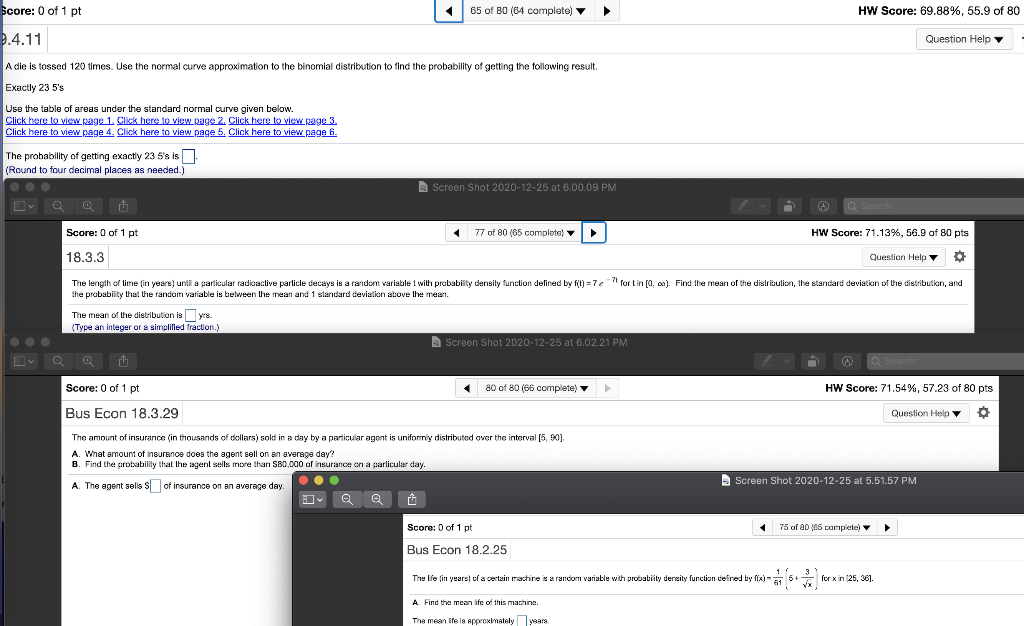
Task: Click answer box for probability of exactly 23 5's
Action: 188,157
